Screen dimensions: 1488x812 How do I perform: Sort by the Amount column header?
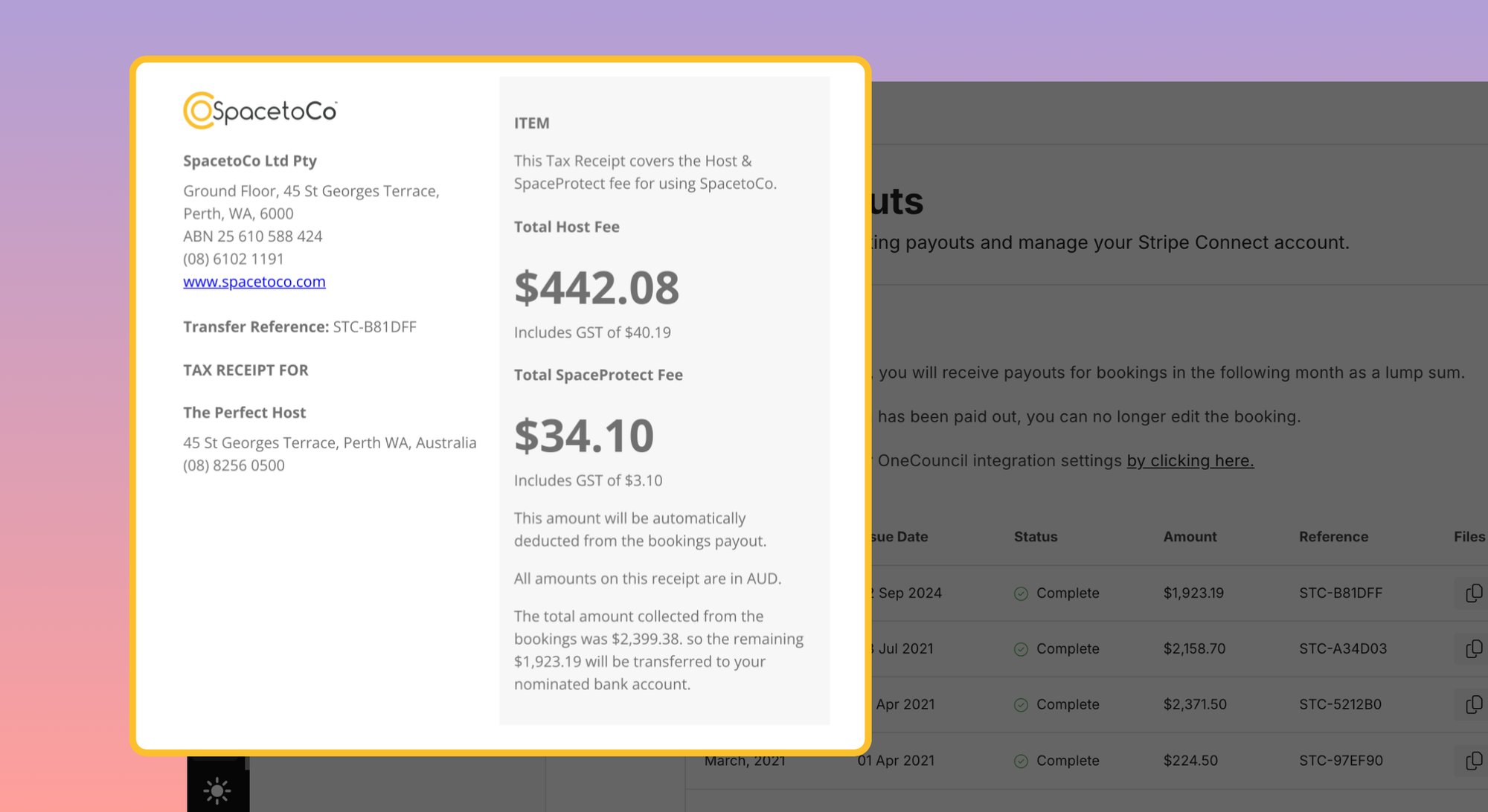point(1190,537)
